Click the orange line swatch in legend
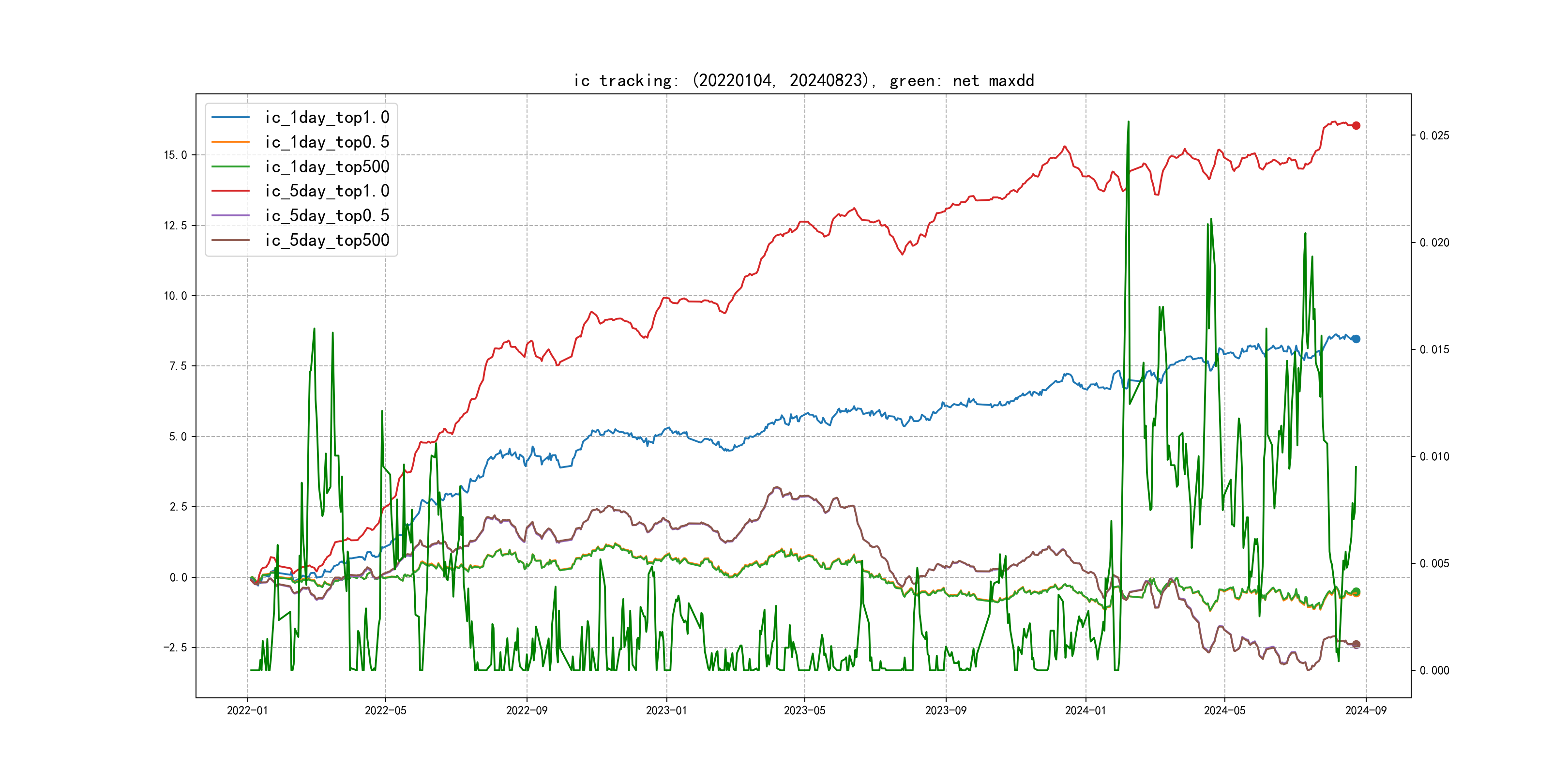The width and height of the screenshot is (1568, 784). tap(231, 142)
